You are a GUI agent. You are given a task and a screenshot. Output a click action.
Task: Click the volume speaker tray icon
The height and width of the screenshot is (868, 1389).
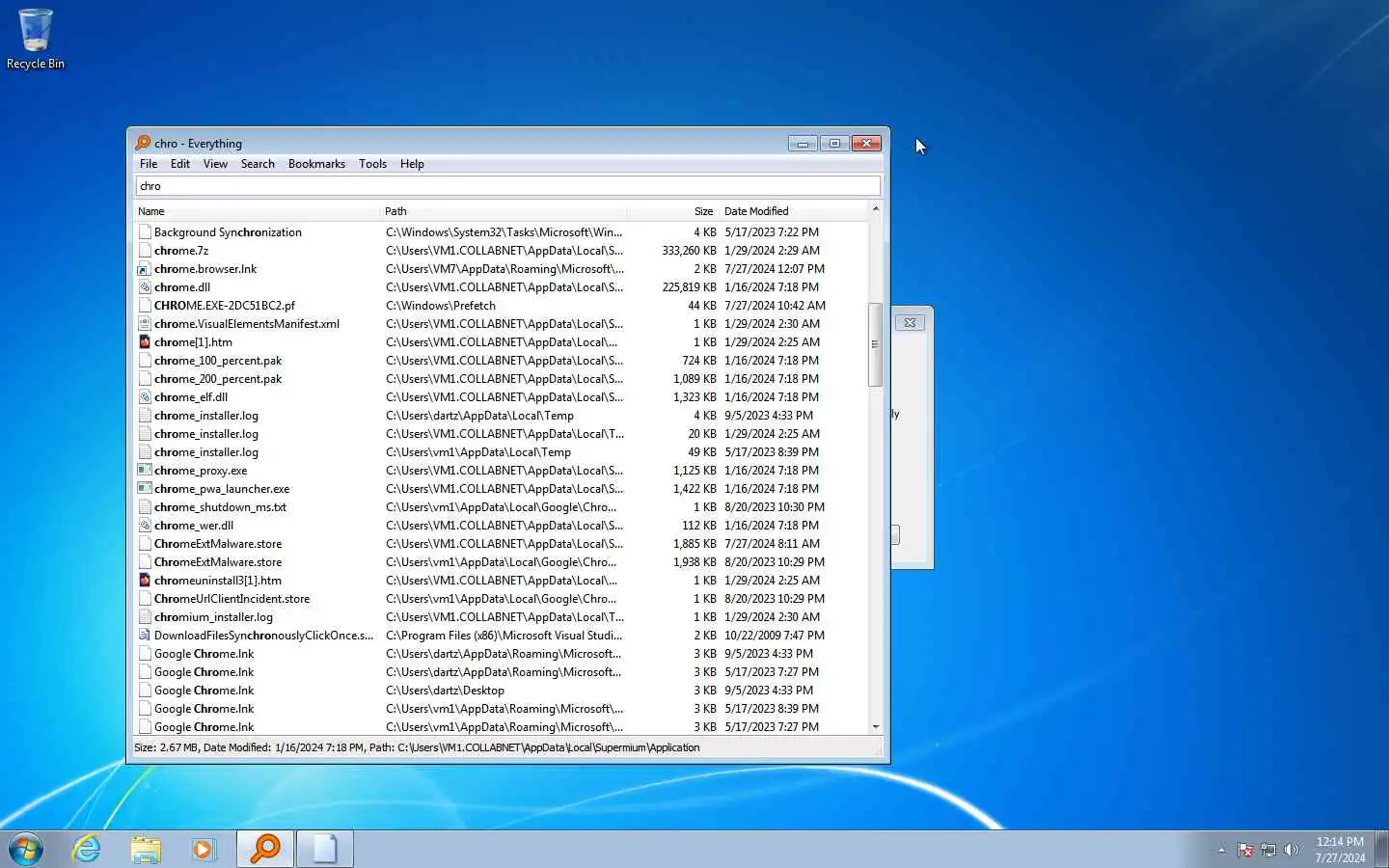pos(1292,850)
